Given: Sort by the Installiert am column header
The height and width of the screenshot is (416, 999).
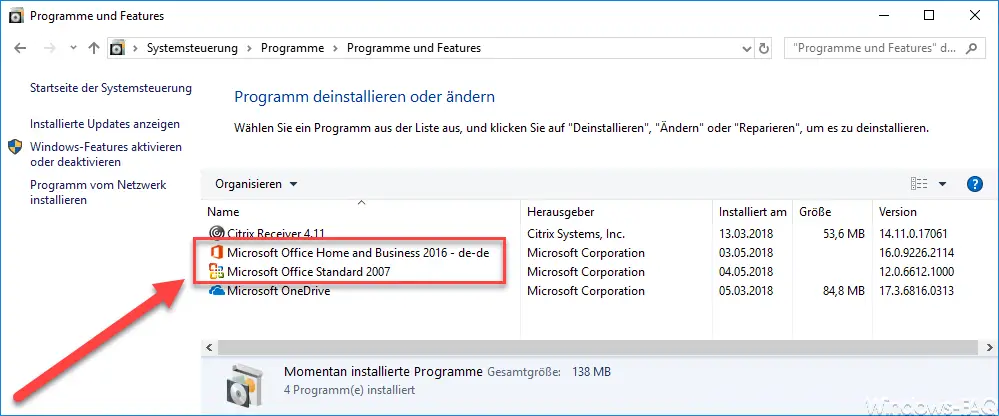Looking at the screenshot, I should point(752,212).
